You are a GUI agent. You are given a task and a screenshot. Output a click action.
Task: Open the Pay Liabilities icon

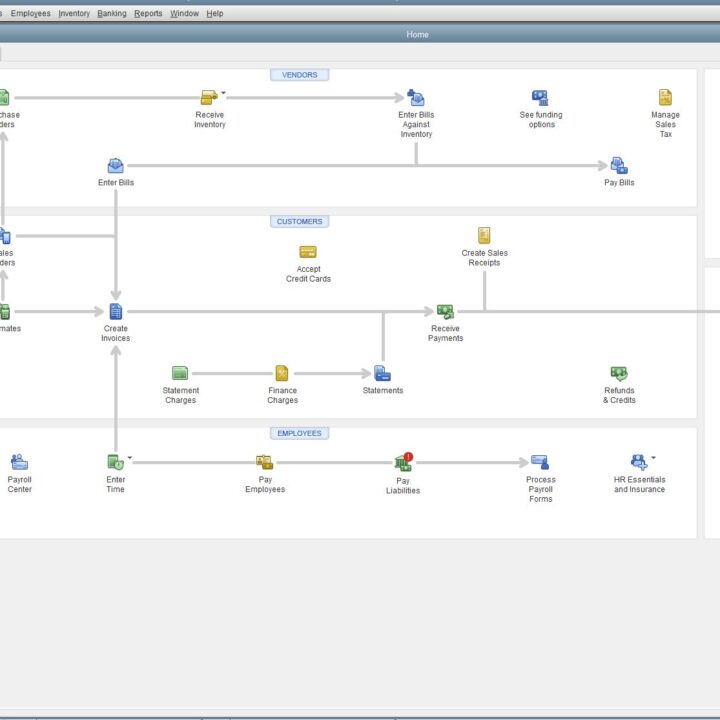tap(403, 463)
